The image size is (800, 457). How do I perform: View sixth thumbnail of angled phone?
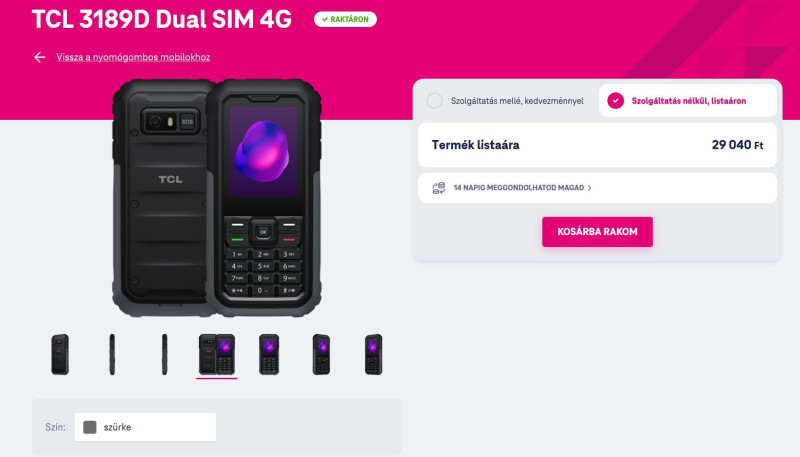(x=321, y=354)
